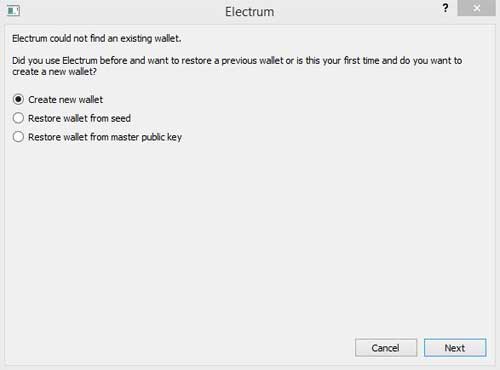Open help with the question mark button
The image size is (500, 370).
(445, 8)
